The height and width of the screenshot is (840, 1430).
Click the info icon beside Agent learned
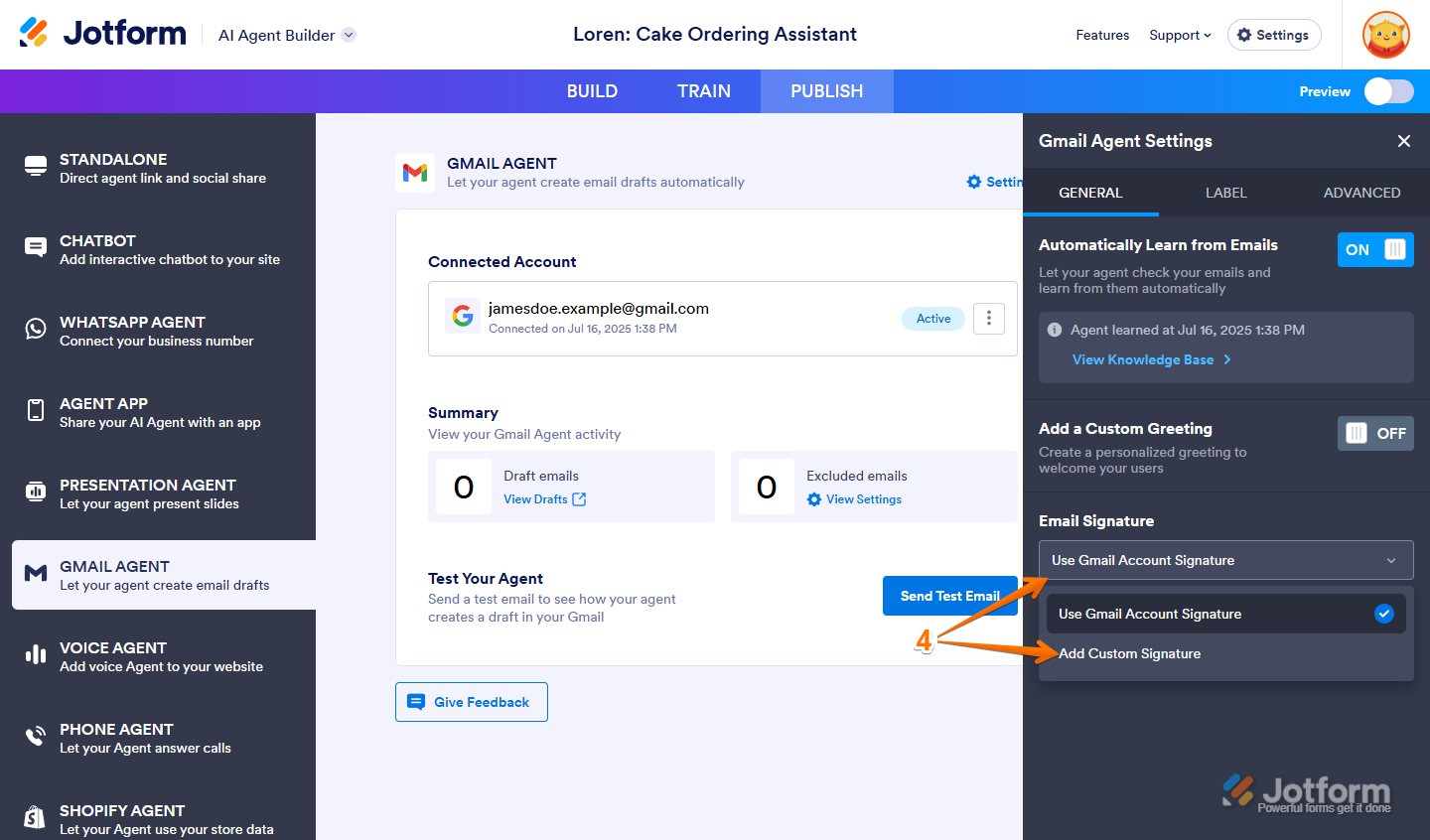click(1055, 330)
